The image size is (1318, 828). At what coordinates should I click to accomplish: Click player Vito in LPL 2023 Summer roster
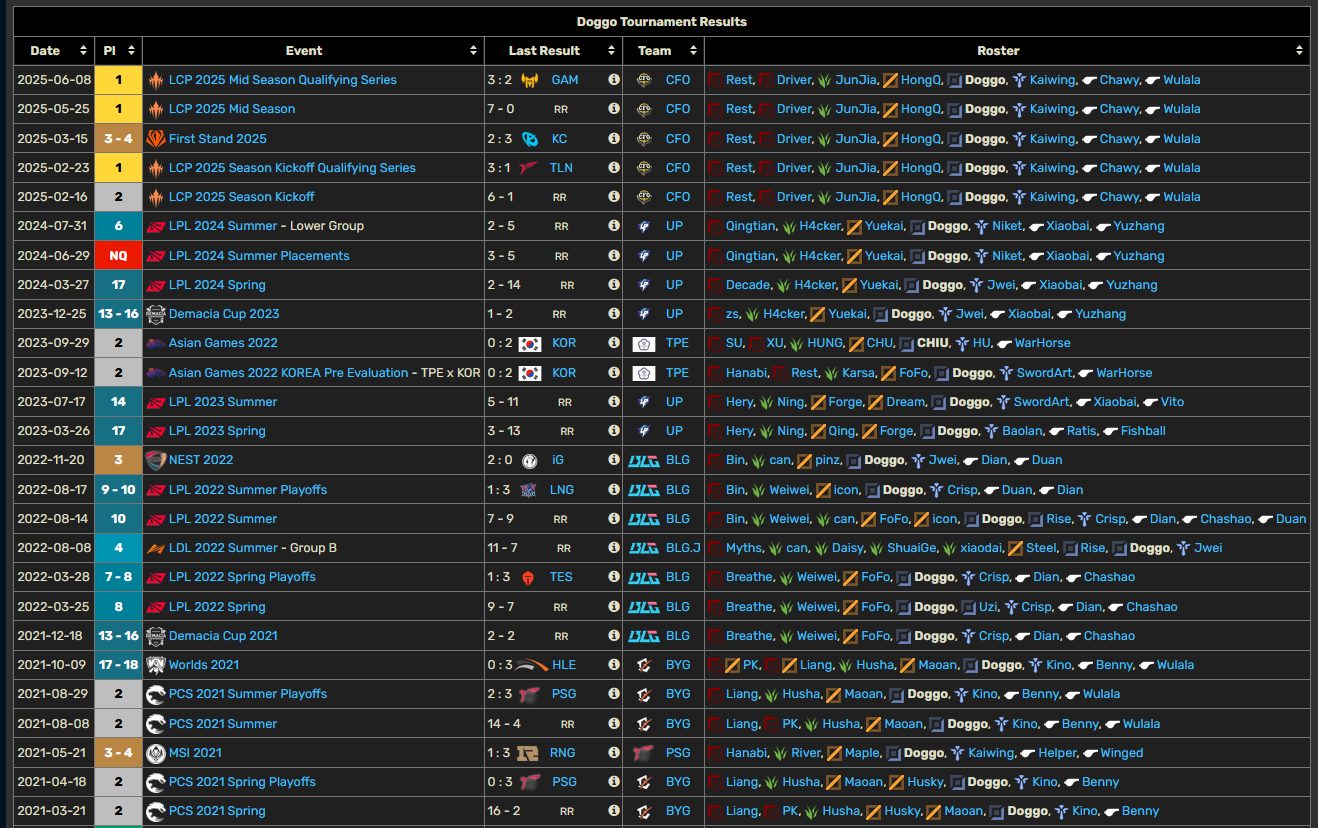click(x=1172, y=402)
